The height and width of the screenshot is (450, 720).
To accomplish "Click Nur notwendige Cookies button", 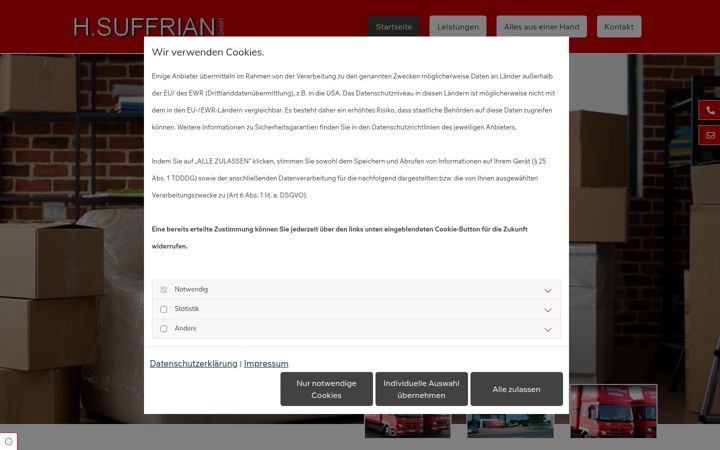I will [x=326, y=389].
